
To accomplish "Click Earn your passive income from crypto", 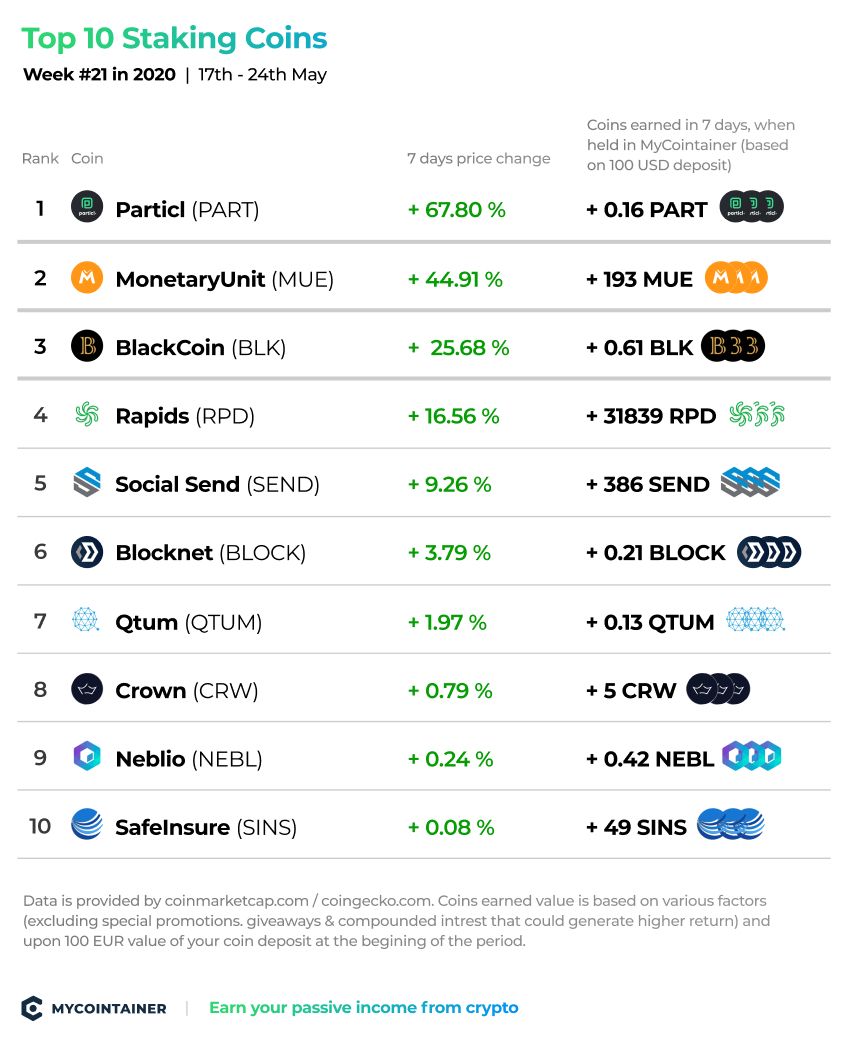I will (x=364, y=1008).
